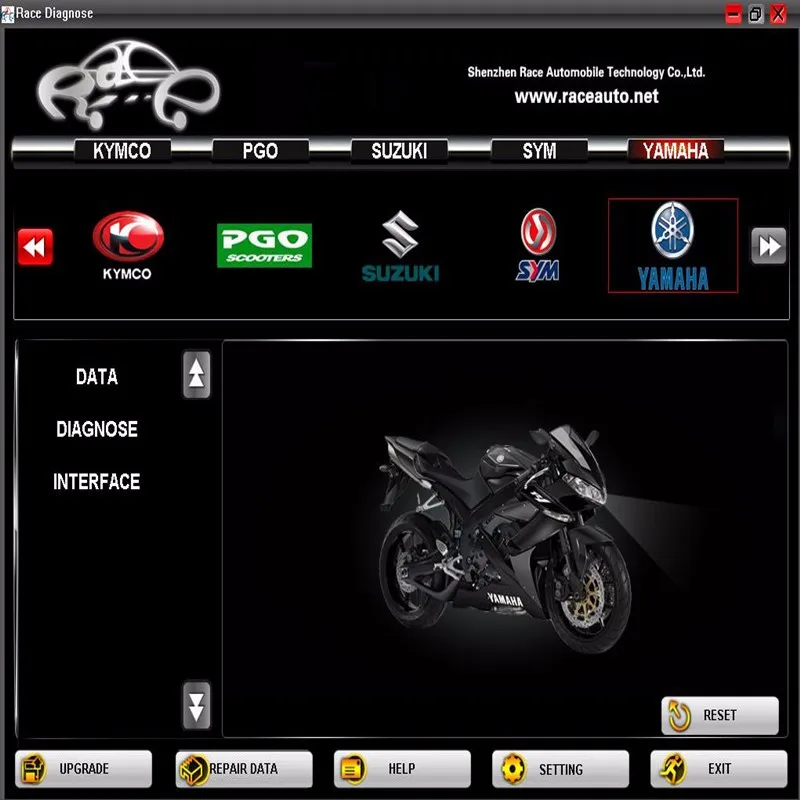Select the SUZUKI brand tab
This screenshot has height=800, width=800.
point(399,151)
